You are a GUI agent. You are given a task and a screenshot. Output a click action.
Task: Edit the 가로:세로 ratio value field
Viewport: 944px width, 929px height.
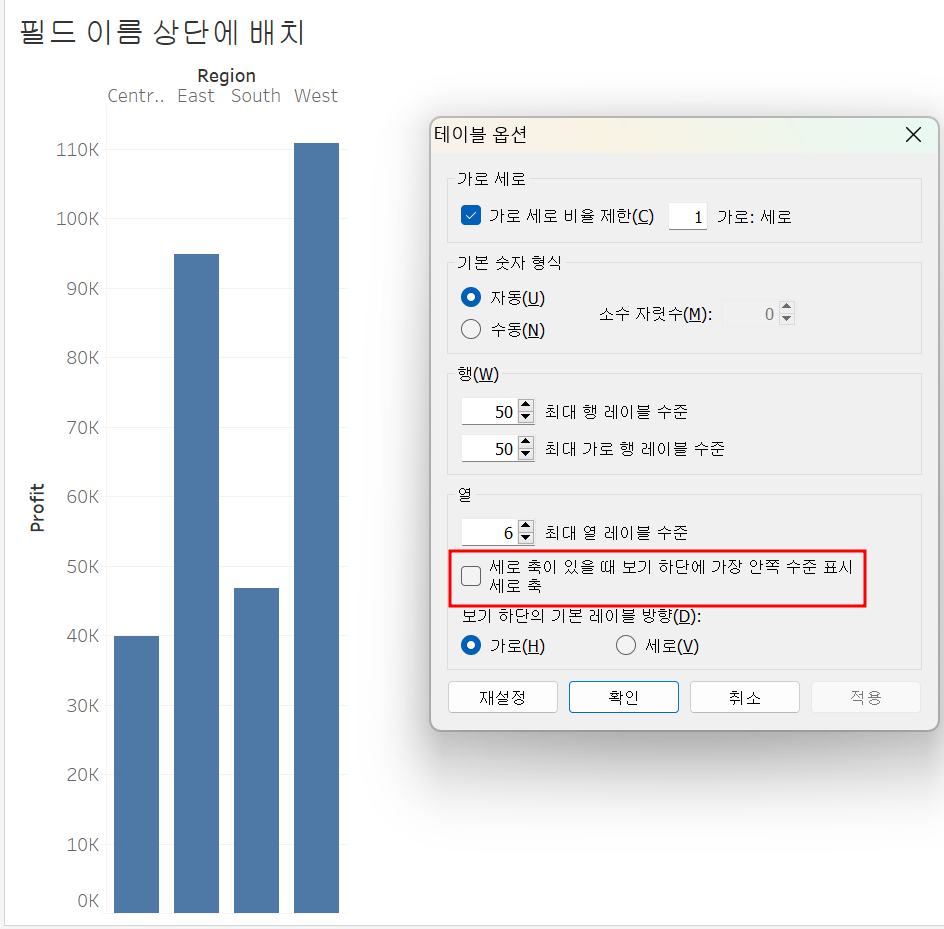click(688, 217)
